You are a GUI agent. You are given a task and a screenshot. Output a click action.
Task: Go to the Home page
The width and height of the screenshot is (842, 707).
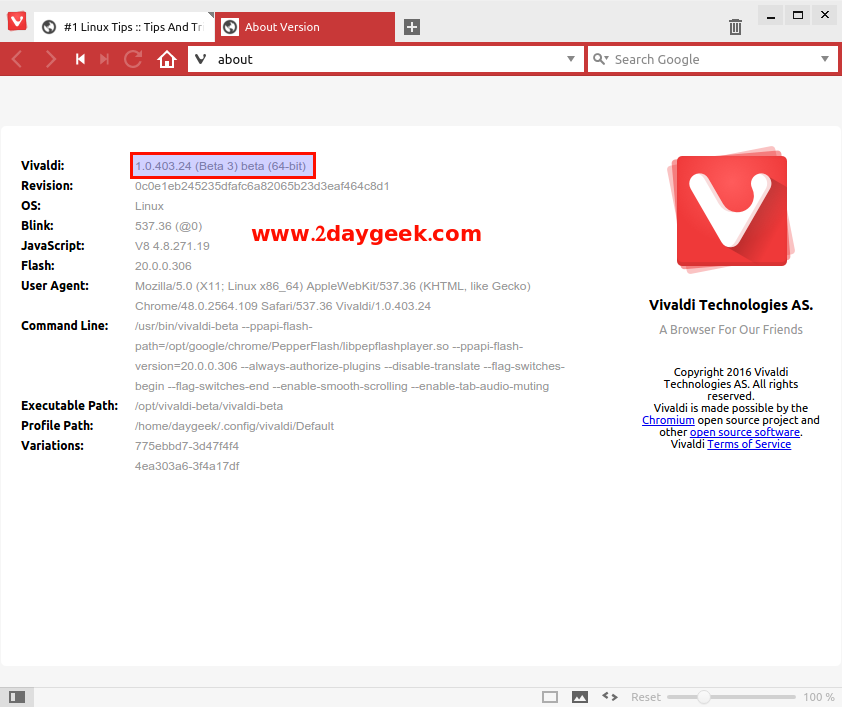point(167,60)
